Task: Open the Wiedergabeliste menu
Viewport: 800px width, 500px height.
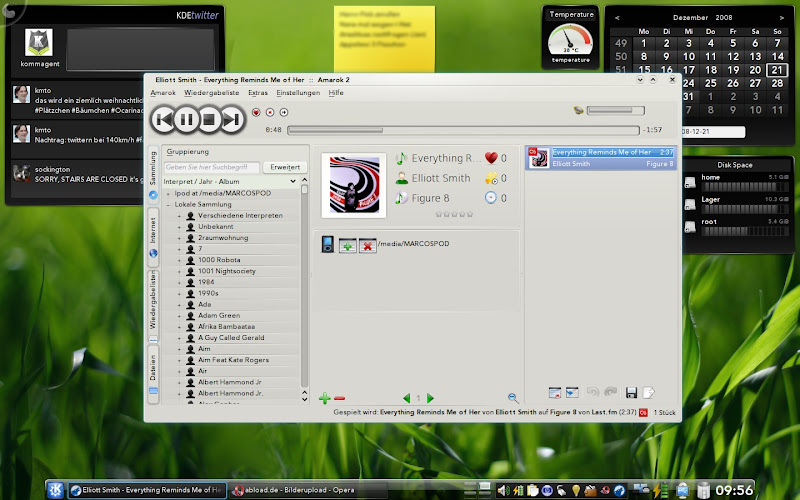Action: (x=212, y=93)
